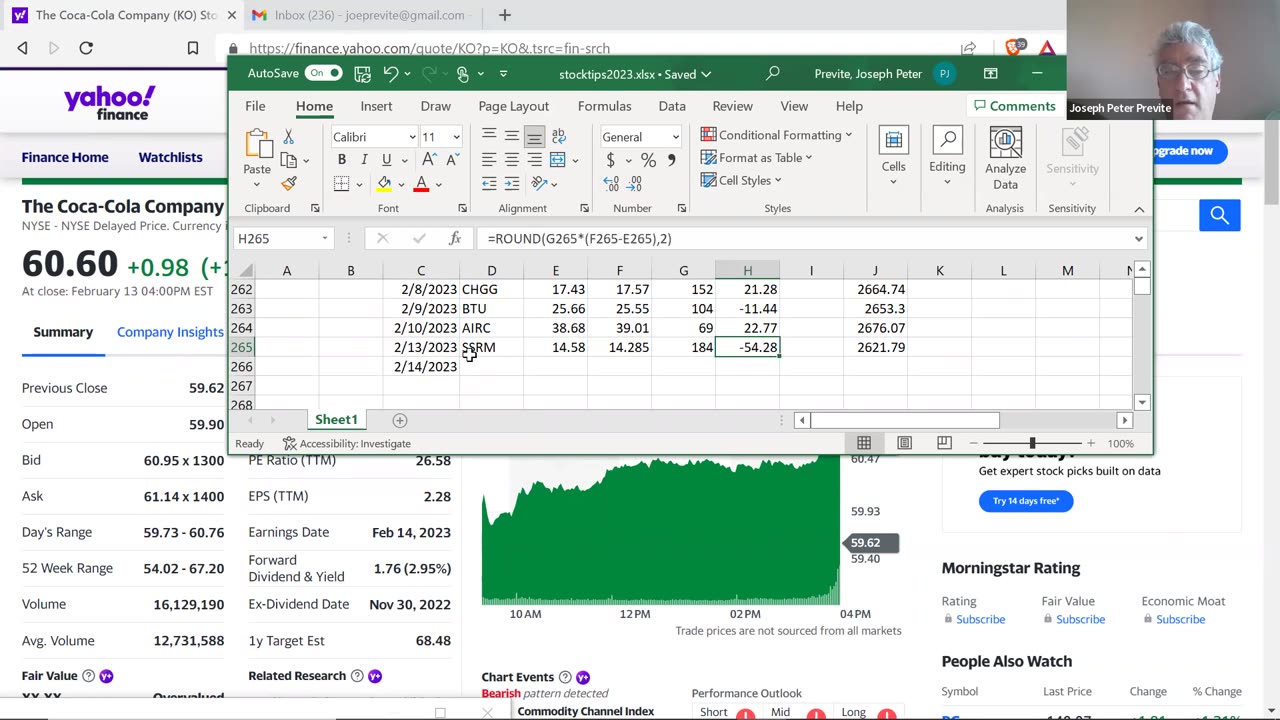Click Finance Home link on Yahoo page
1280x720 pixels.
coord(65,157)
